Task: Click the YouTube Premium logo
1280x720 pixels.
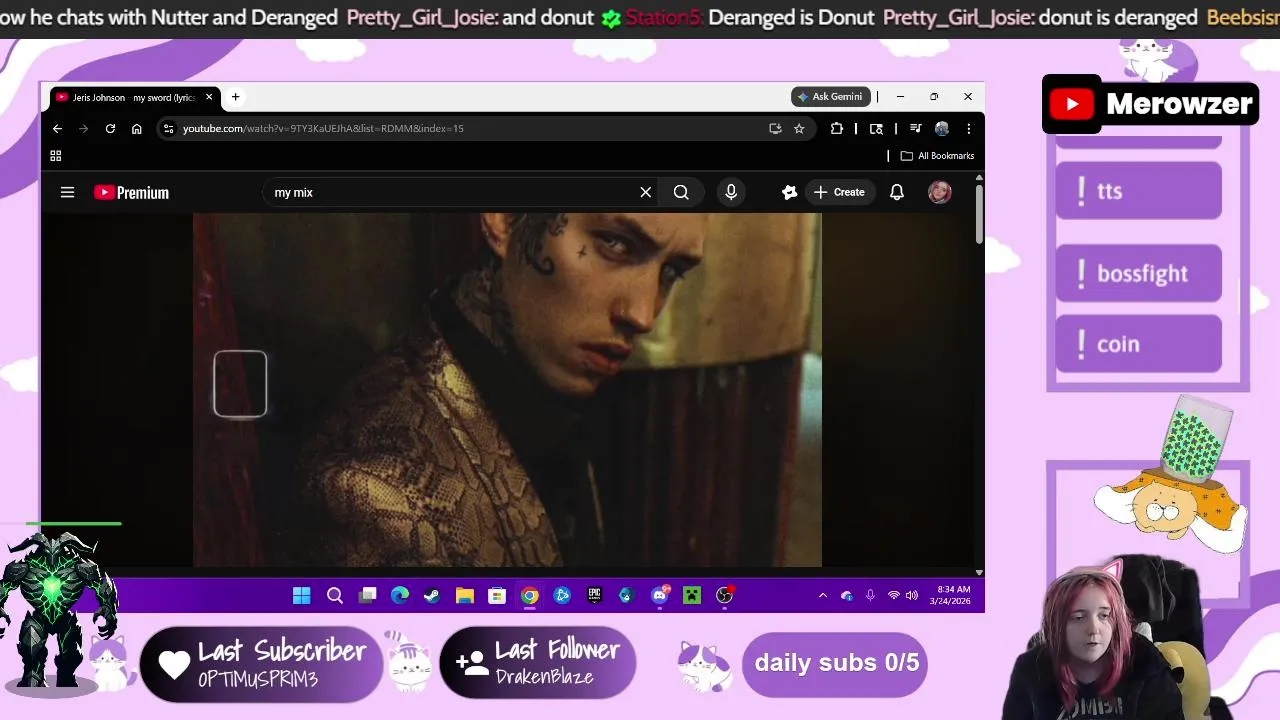Action: [x=131, y=192]
